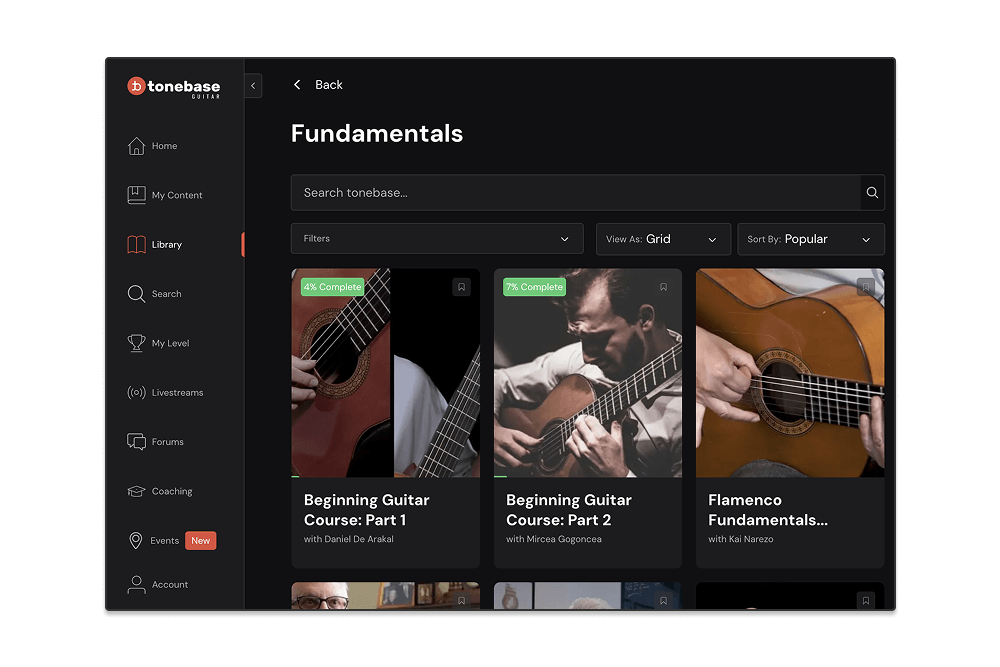Open Coaching from the sidebar

pos(172,492)
